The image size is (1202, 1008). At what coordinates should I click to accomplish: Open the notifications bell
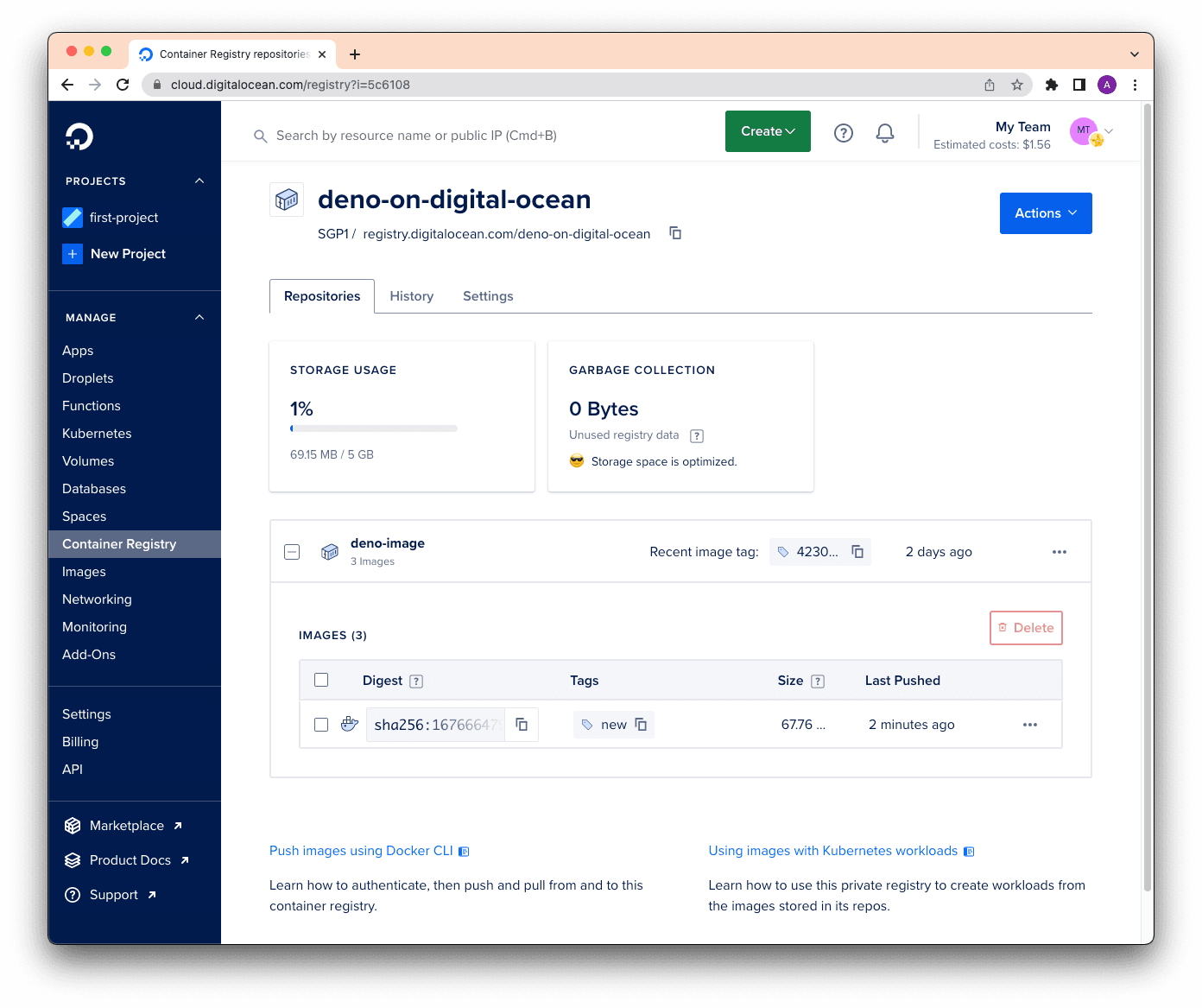coord(885,133)
